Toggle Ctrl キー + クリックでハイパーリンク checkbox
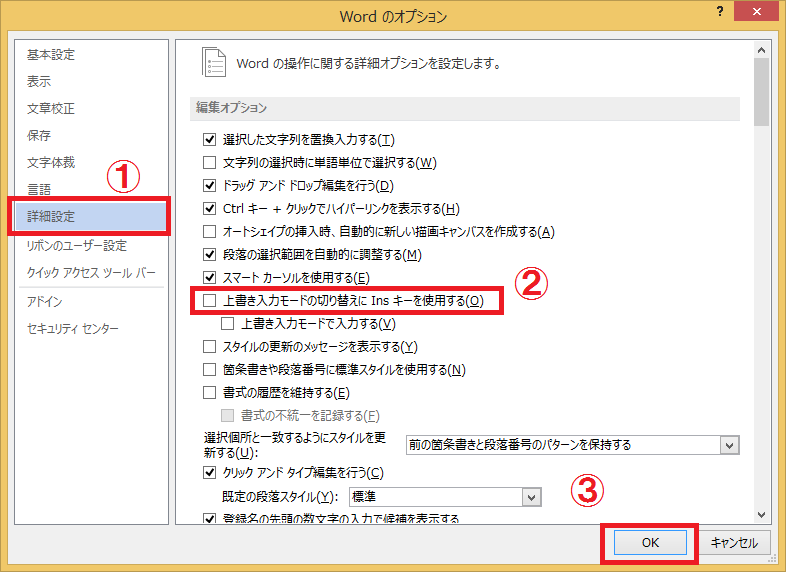 tap(209, 209)
